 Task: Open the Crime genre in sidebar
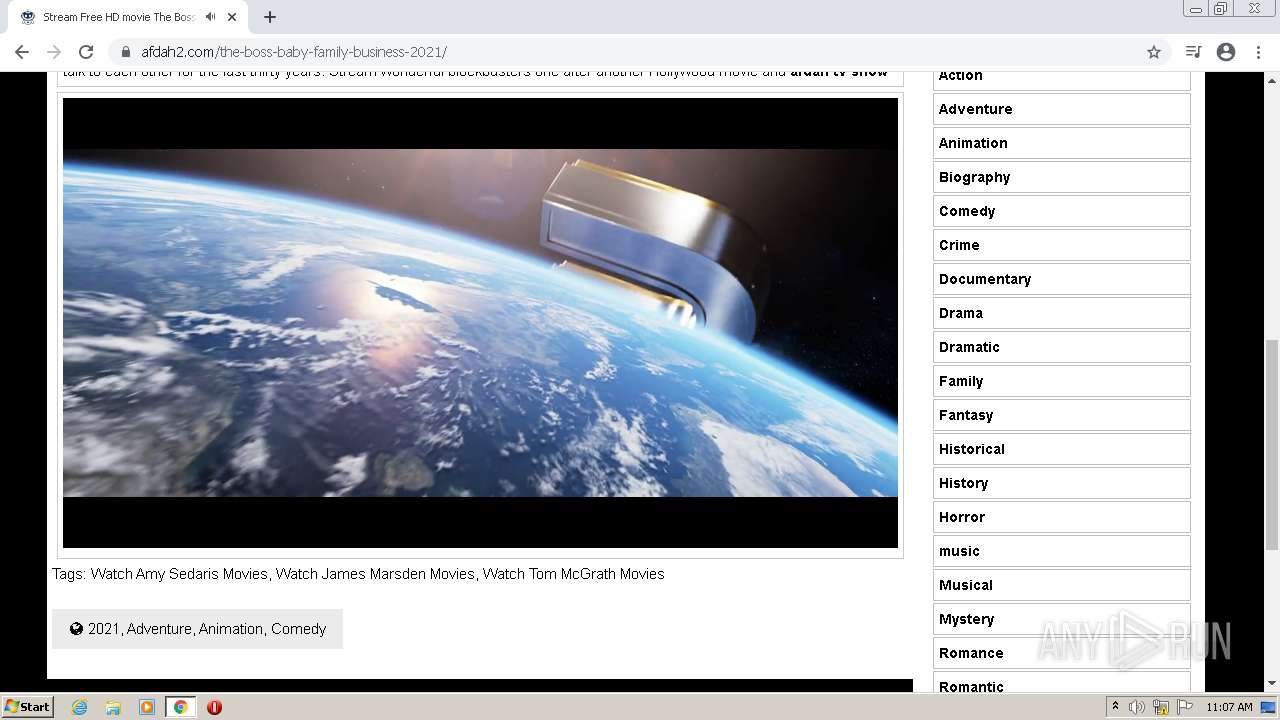1061,245
